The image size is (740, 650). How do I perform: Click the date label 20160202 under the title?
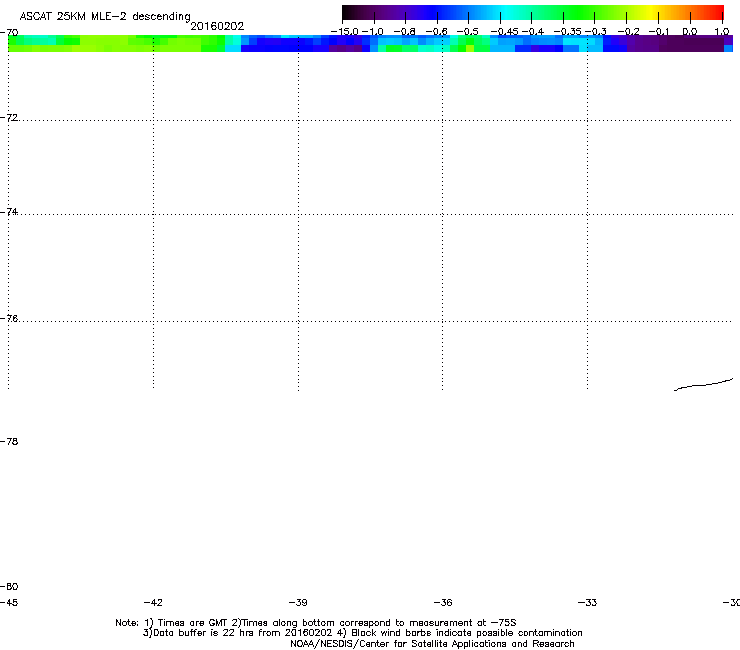coord(217,26)
